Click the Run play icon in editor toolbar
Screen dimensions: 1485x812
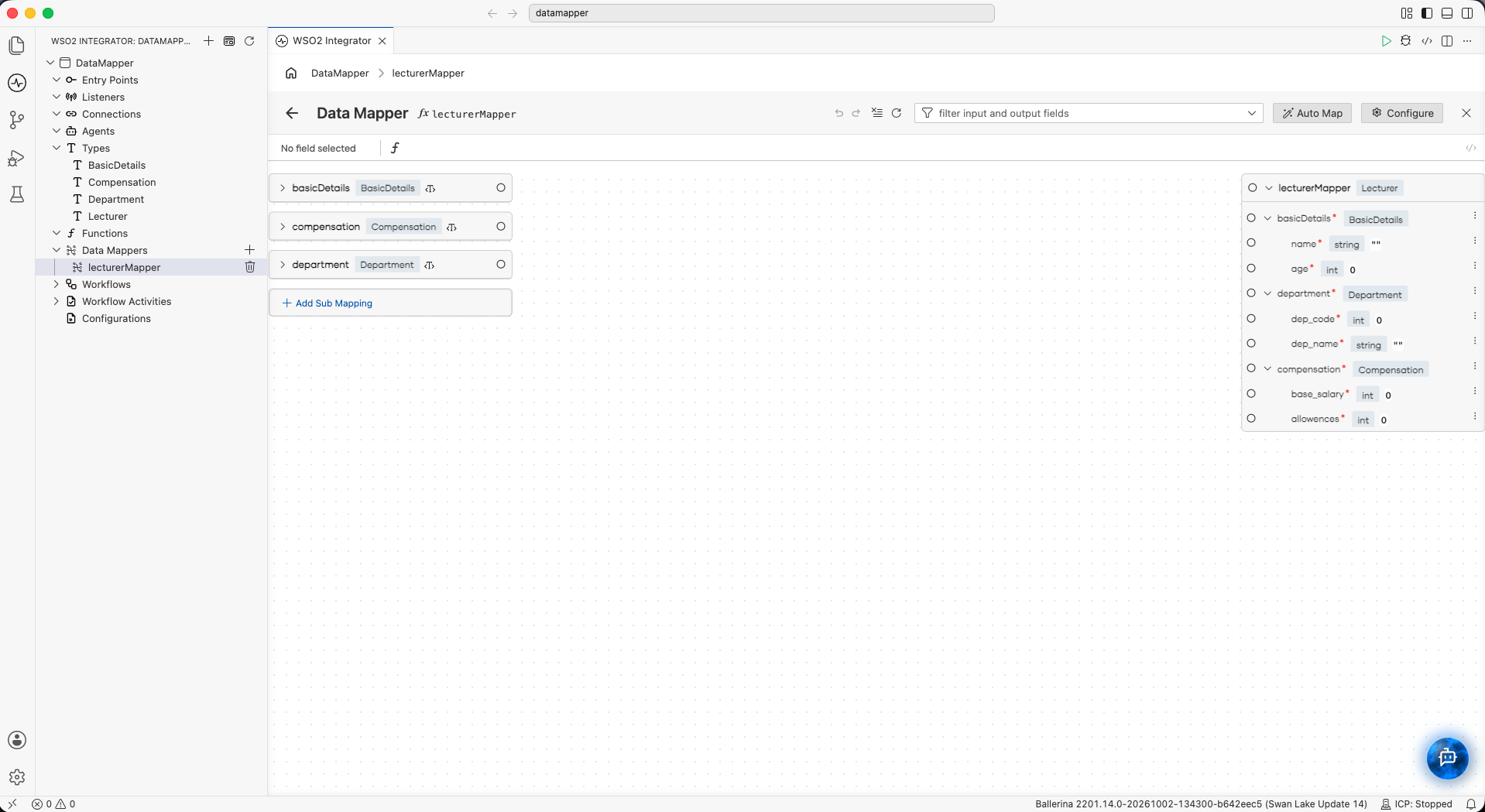[x=1386, y=41]
